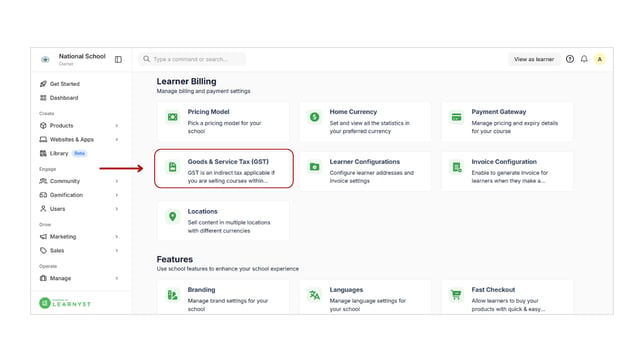The height and width of the screenshot is (362, 644).
Task: Expand the Gamification submenu chevron
Action: (x=117, y=195)
